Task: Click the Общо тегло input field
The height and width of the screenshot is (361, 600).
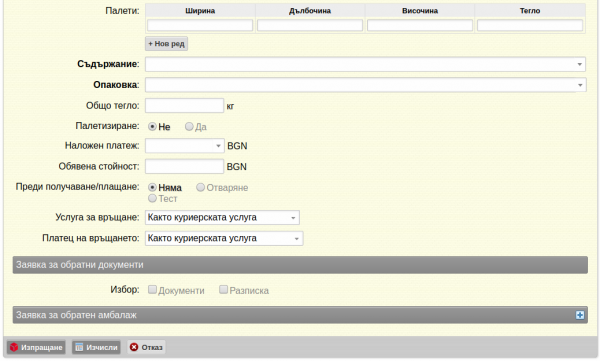Action: [x=184, y=106]
